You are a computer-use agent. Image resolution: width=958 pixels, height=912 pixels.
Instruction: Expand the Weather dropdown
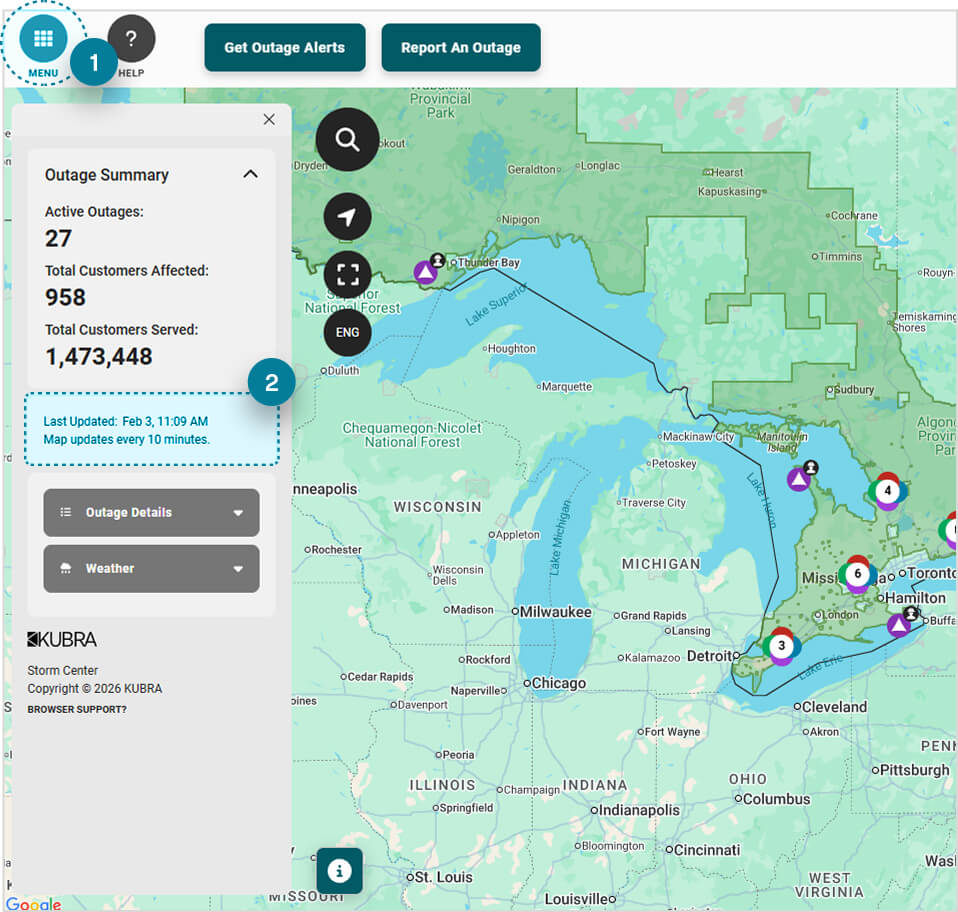point(151,567)
